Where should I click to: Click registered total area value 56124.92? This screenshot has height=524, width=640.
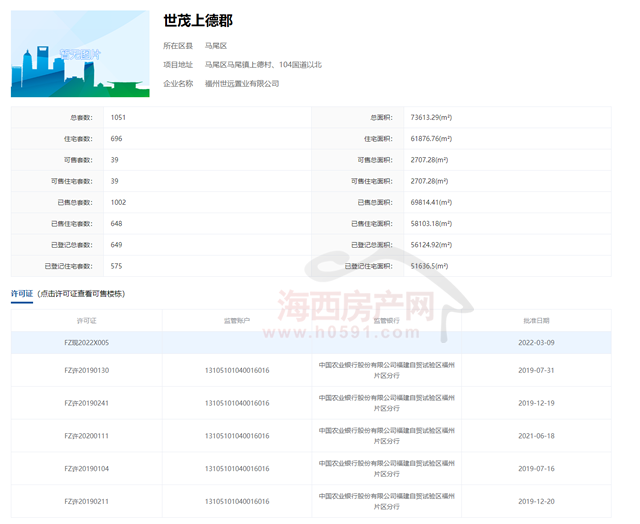click(x=431, y=245)
